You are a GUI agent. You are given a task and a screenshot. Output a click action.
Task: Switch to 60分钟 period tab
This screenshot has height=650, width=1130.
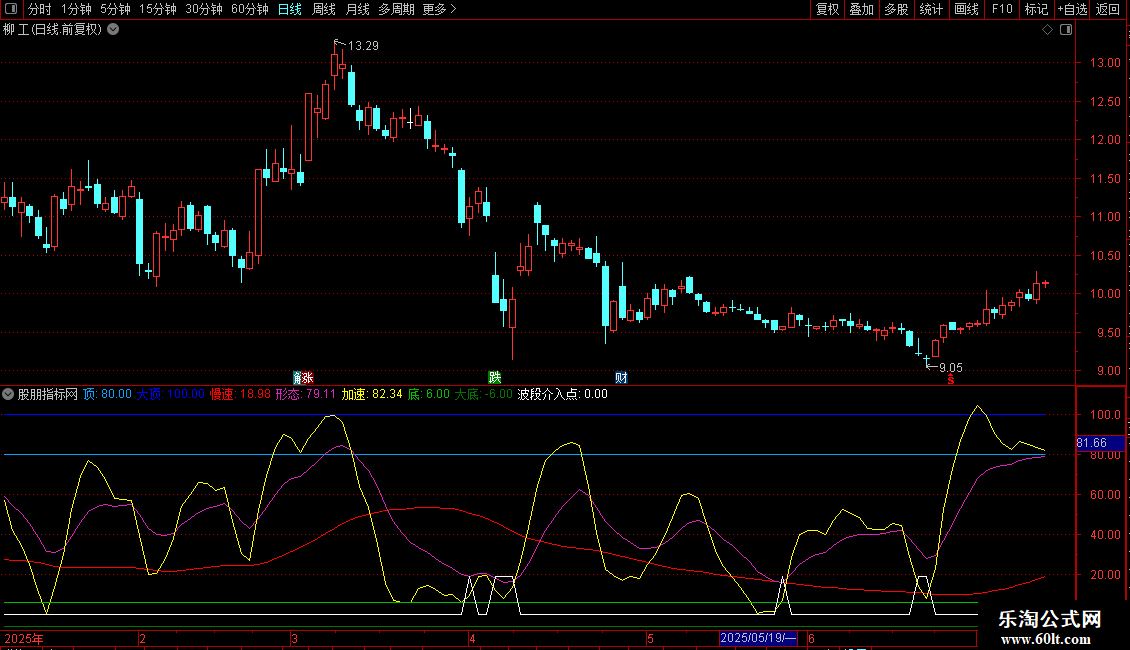coord(249,9)
